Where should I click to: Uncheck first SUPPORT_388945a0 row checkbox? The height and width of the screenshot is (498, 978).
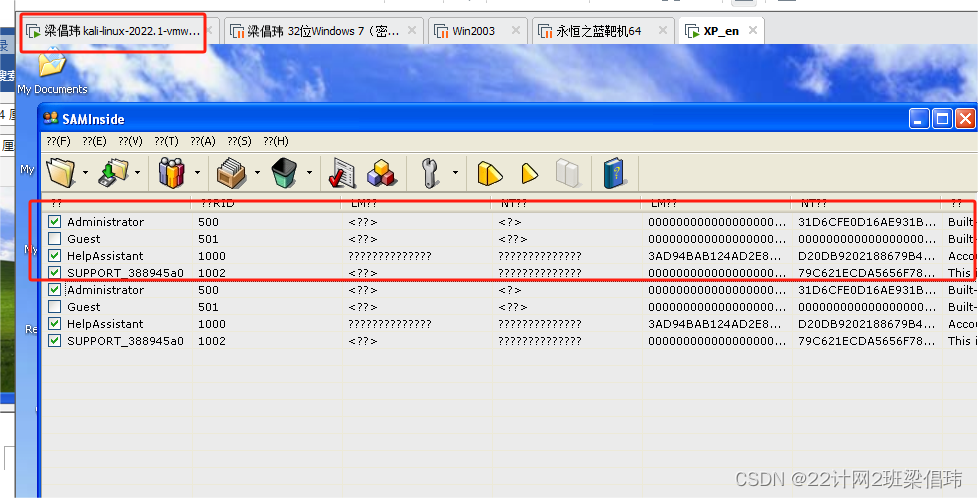pyautogui.click(x=55, y=272)
